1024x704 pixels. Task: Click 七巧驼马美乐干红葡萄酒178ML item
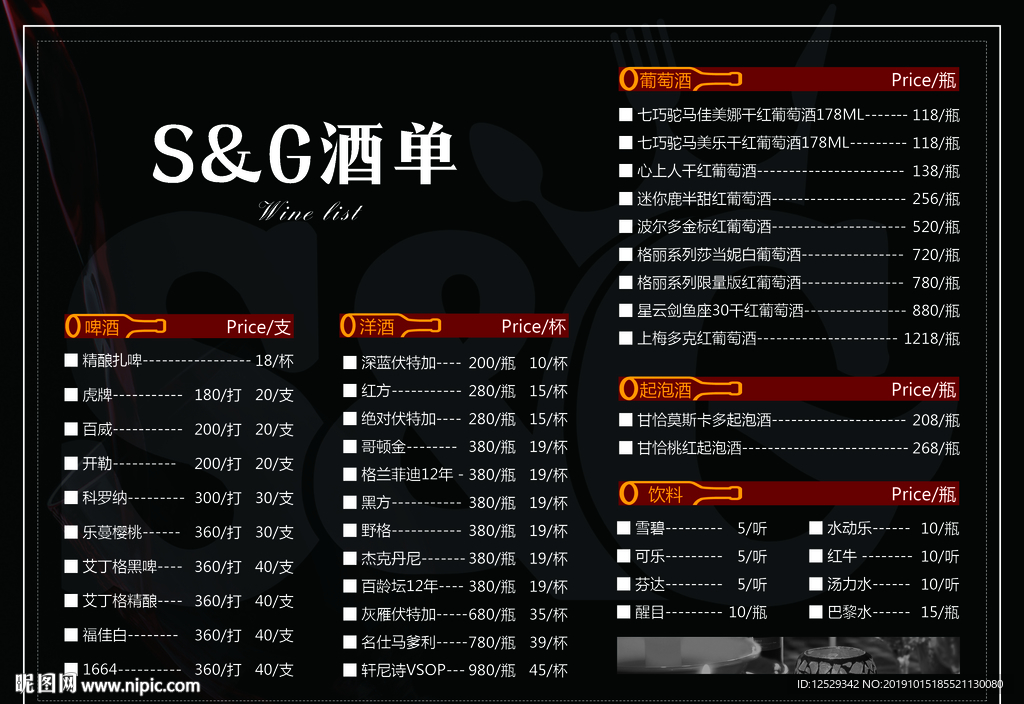point(743,142)
